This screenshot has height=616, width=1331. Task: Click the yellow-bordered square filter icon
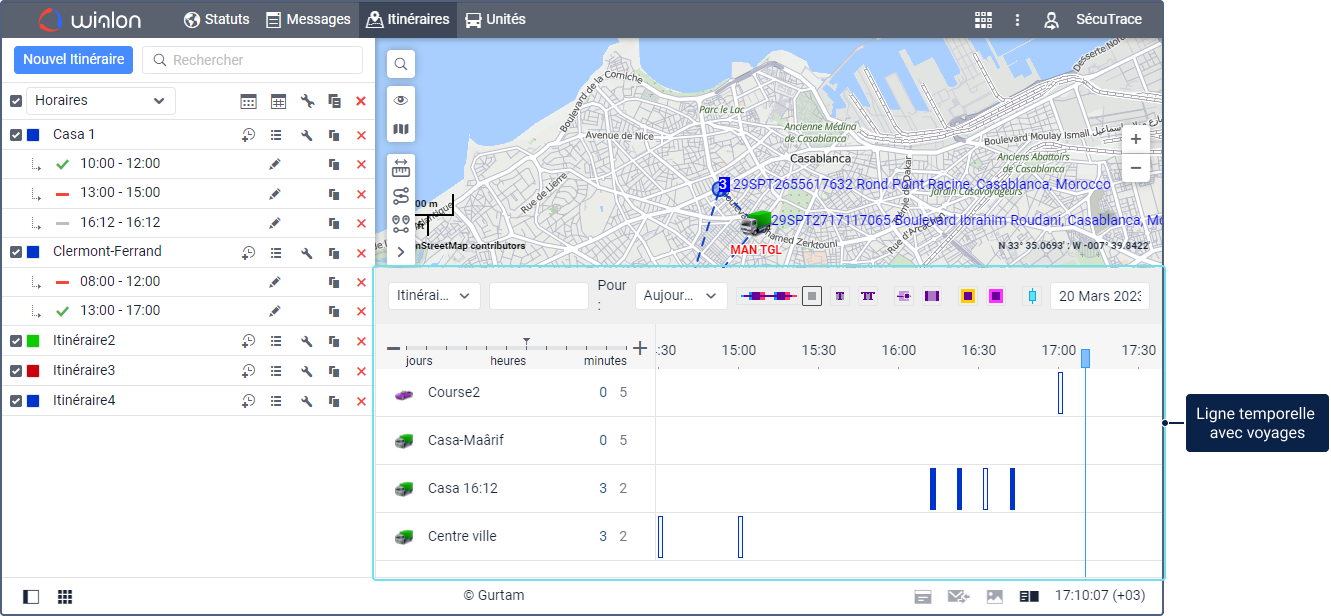tap(968, 296)
